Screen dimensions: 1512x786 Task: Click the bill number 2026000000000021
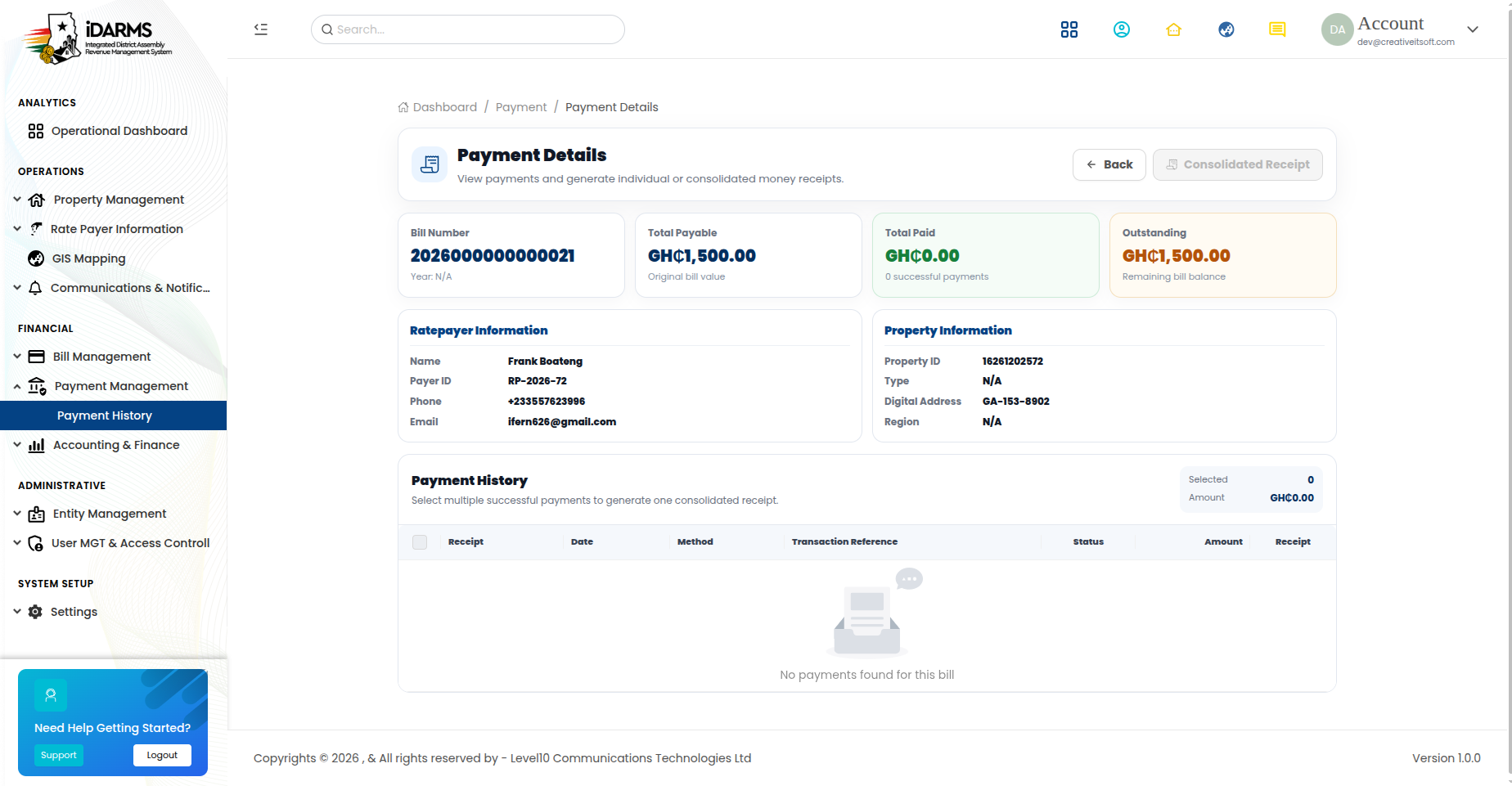click(x=493, y=256)
